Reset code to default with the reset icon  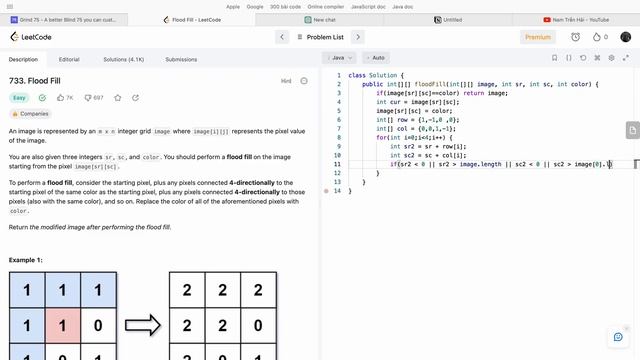[583, 58]
